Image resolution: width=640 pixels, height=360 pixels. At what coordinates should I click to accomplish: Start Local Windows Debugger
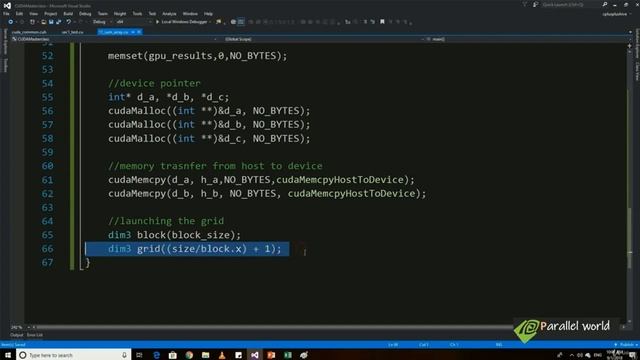click(181, 22)
